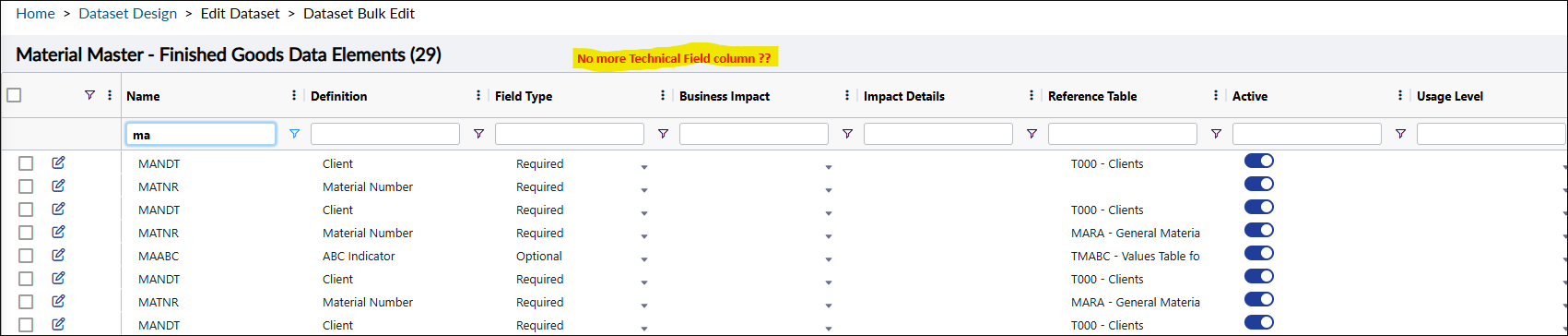Click the filter icon next to Field Type filter box
The width and height of the screenshot is (1568, 336).
pos(663,134)
